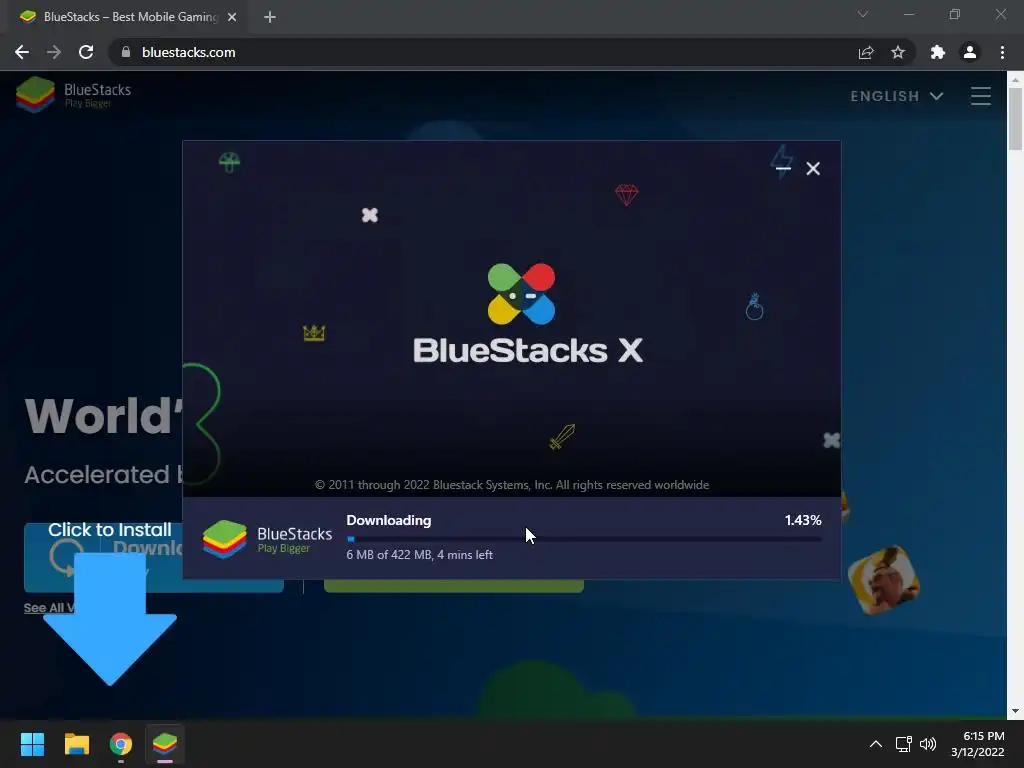The height and width of the screenshot is (768, 1024).
Task: Open the website hamburger menu
Action: pos(980,96)
